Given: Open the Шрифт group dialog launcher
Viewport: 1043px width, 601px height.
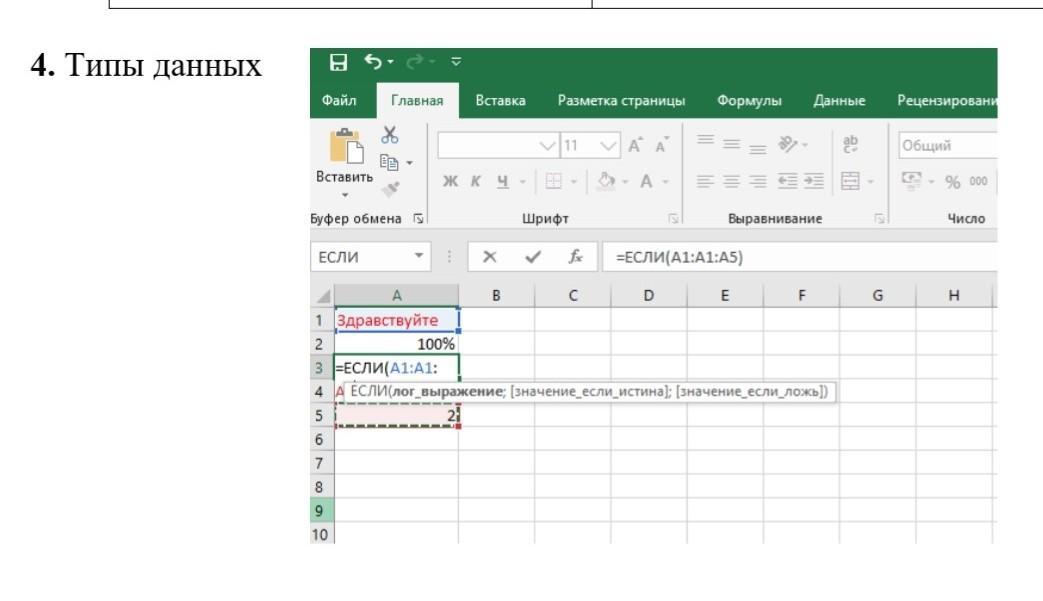Looking at the screenshot, I should (x=673, y=219).
